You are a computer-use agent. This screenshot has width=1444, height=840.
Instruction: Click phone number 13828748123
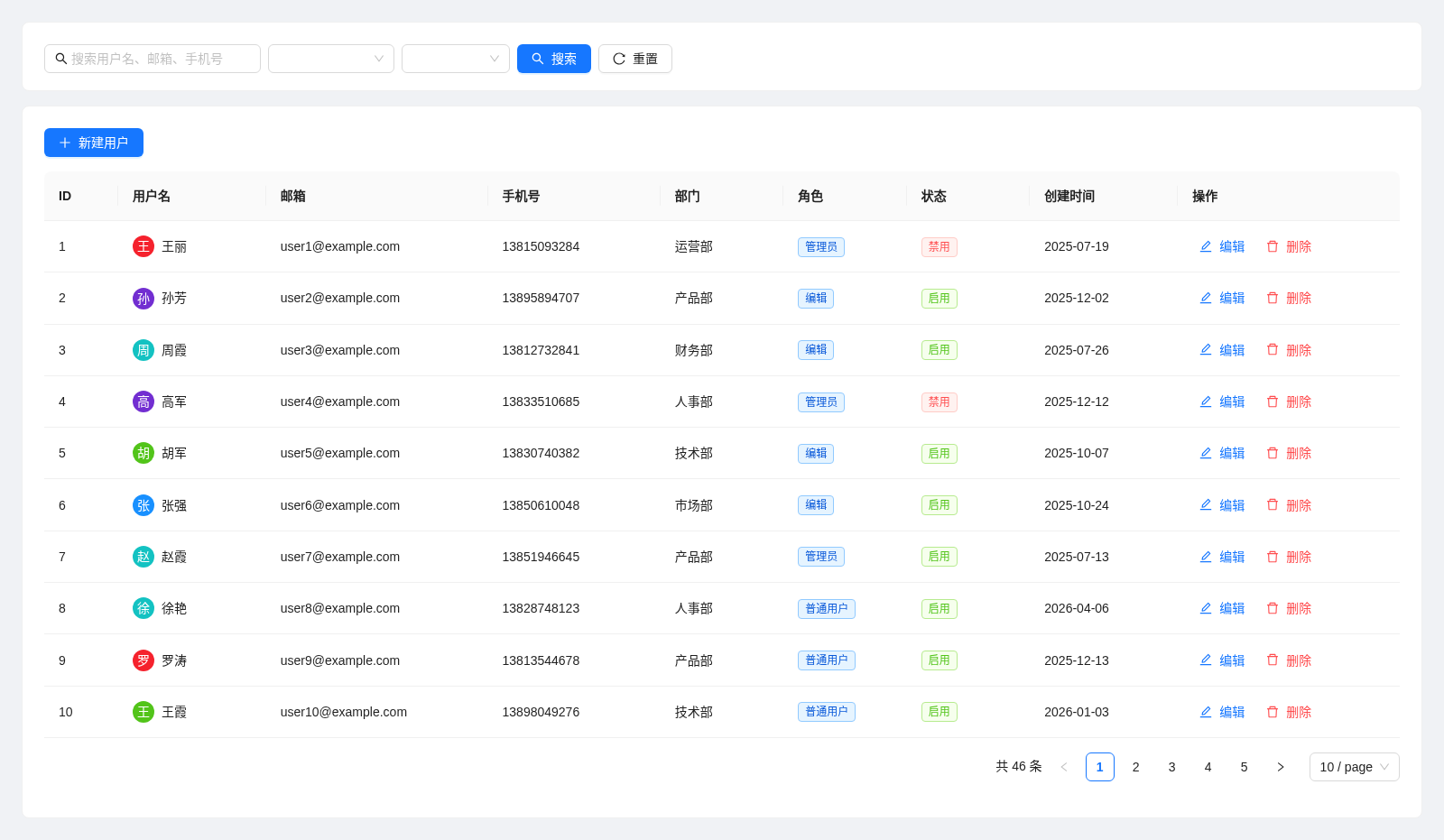[x=541, y=608]
